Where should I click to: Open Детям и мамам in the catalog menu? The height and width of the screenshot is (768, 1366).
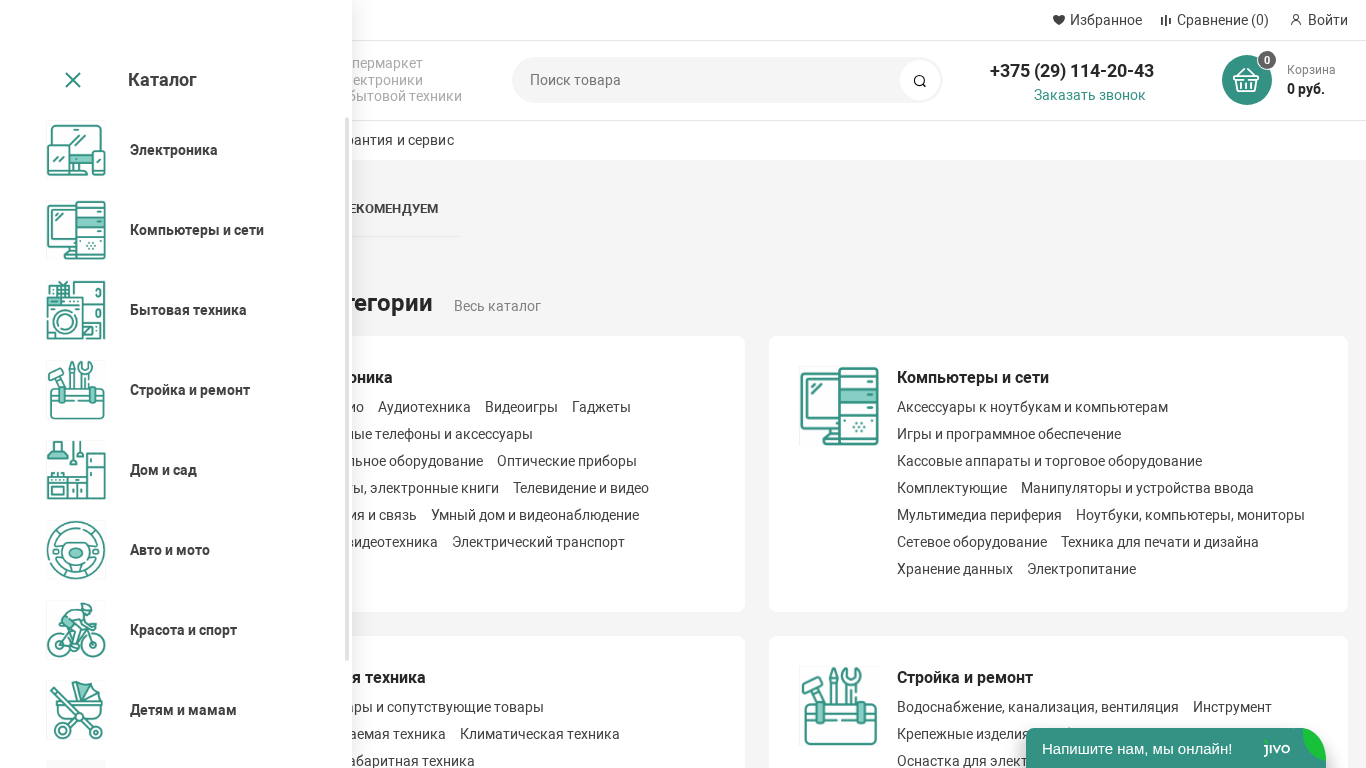coord(183,710)
